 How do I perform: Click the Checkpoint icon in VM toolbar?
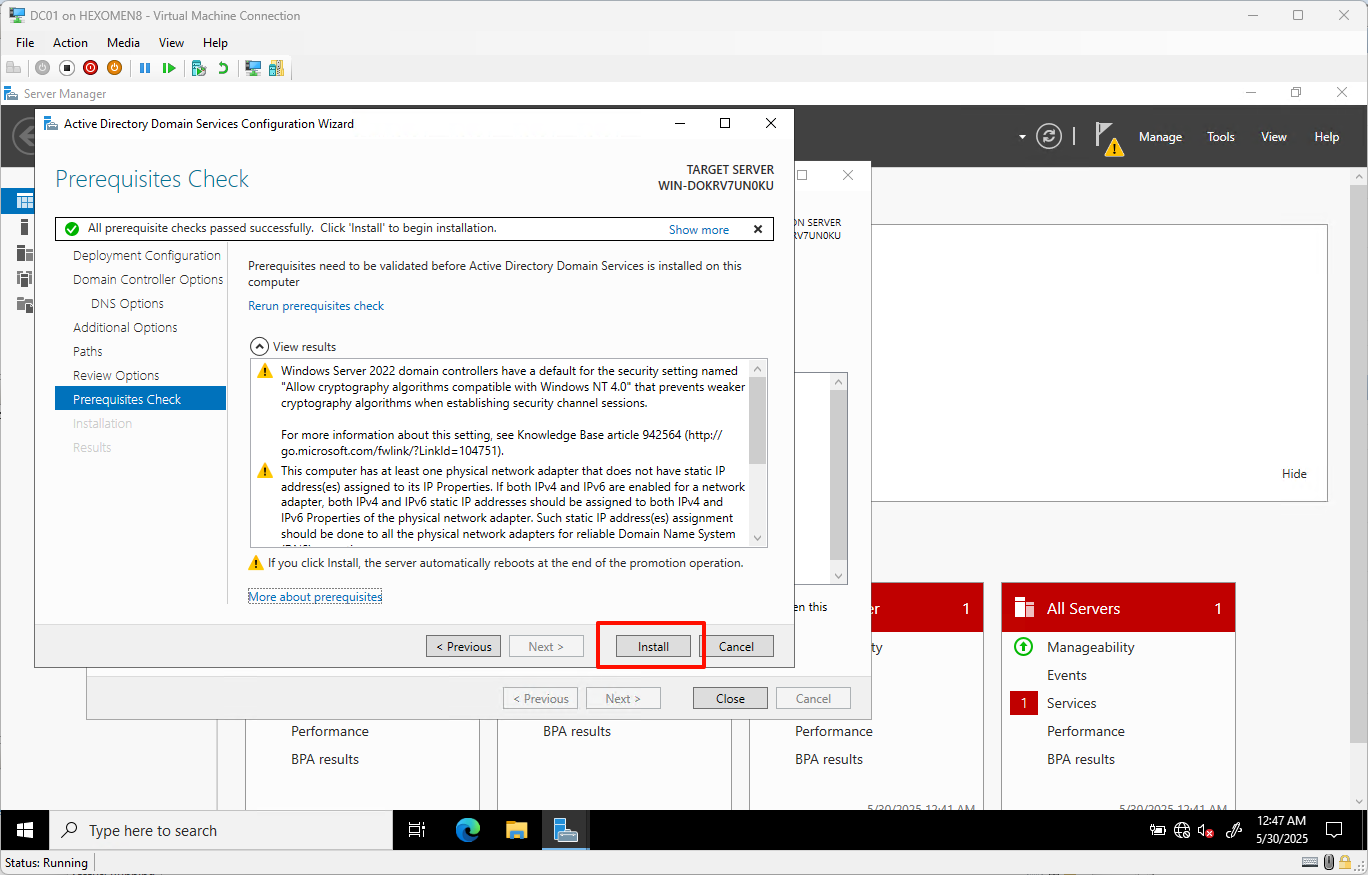coord(199,68)
